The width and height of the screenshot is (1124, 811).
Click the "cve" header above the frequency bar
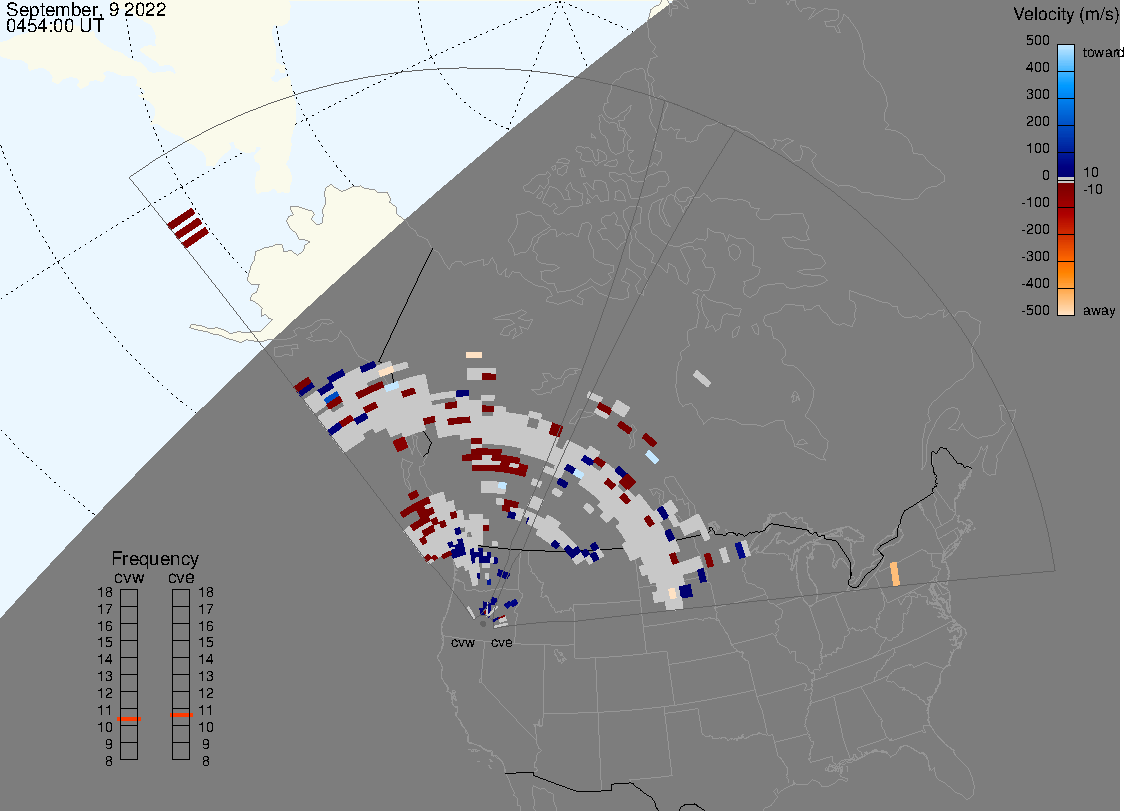(181, 577)
